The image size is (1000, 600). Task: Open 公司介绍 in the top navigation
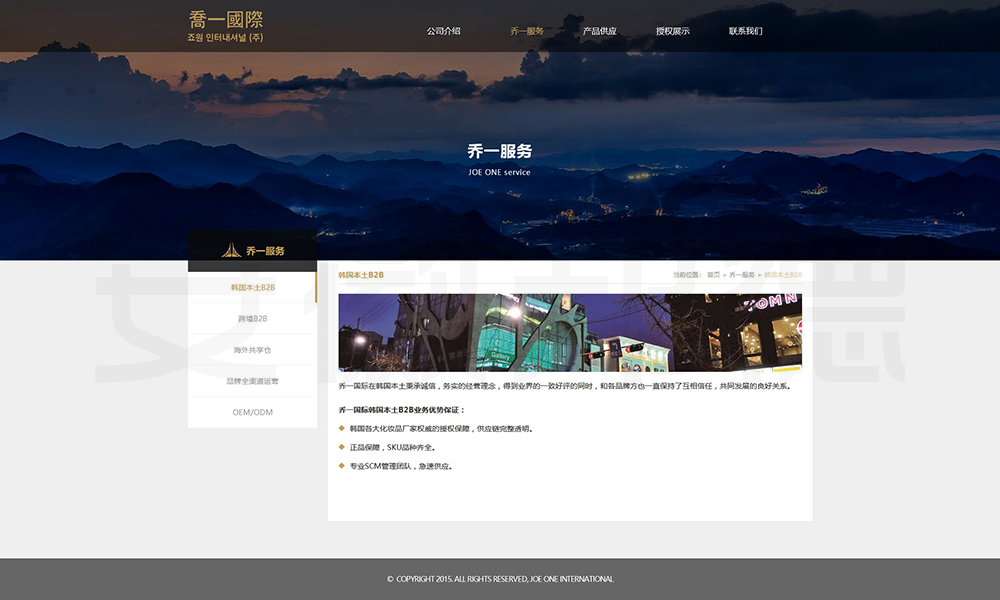click(443, 31)
